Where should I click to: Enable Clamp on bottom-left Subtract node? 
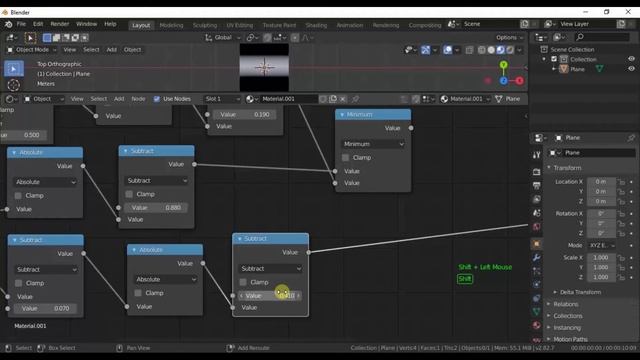point(18,283)
